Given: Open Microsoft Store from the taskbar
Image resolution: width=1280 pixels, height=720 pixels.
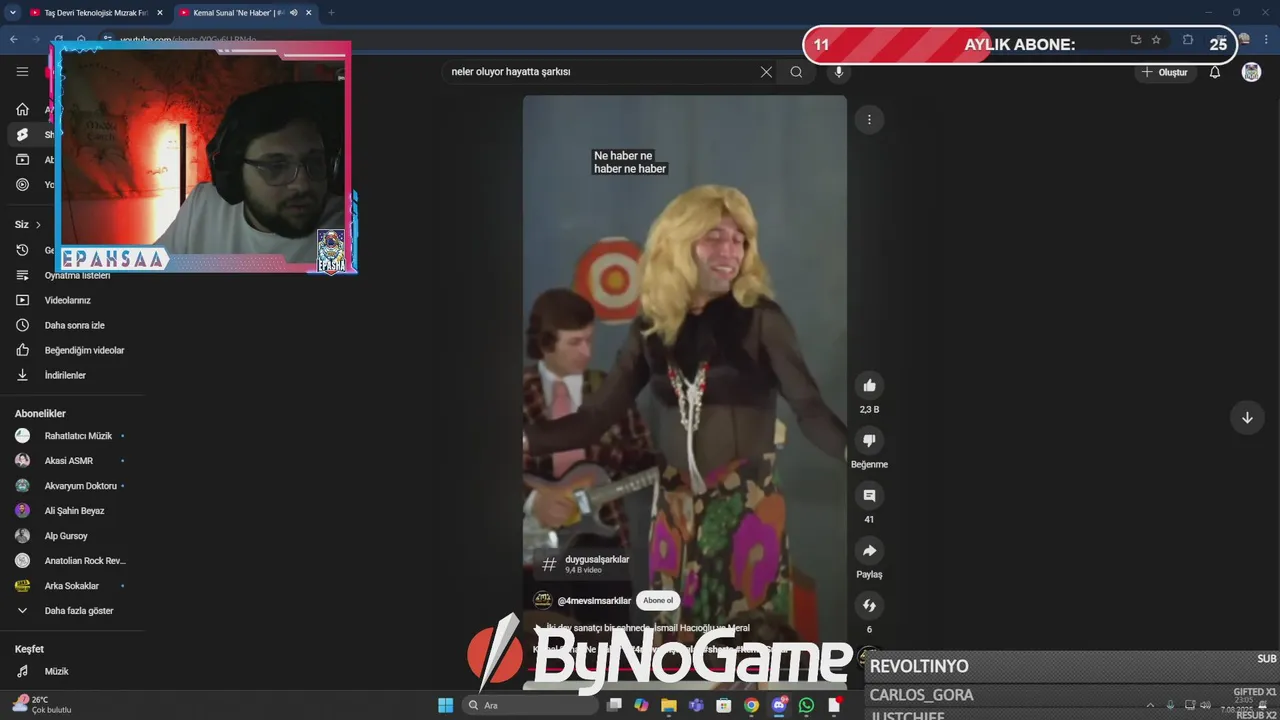Looking at the screenshot, I should [723, 705].
